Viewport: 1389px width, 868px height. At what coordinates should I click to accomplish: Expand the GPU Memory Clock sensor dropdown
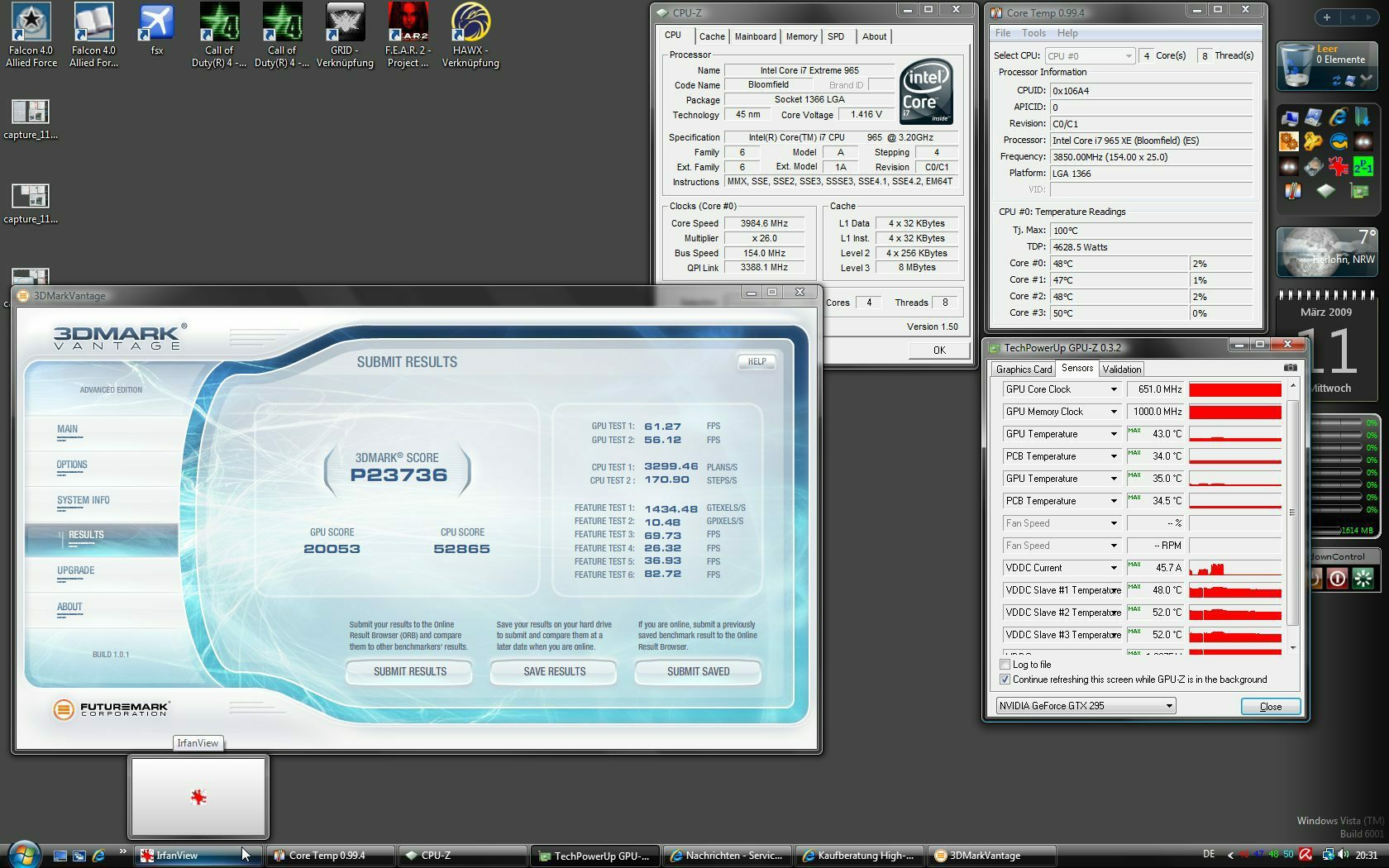click(1113, 412)
